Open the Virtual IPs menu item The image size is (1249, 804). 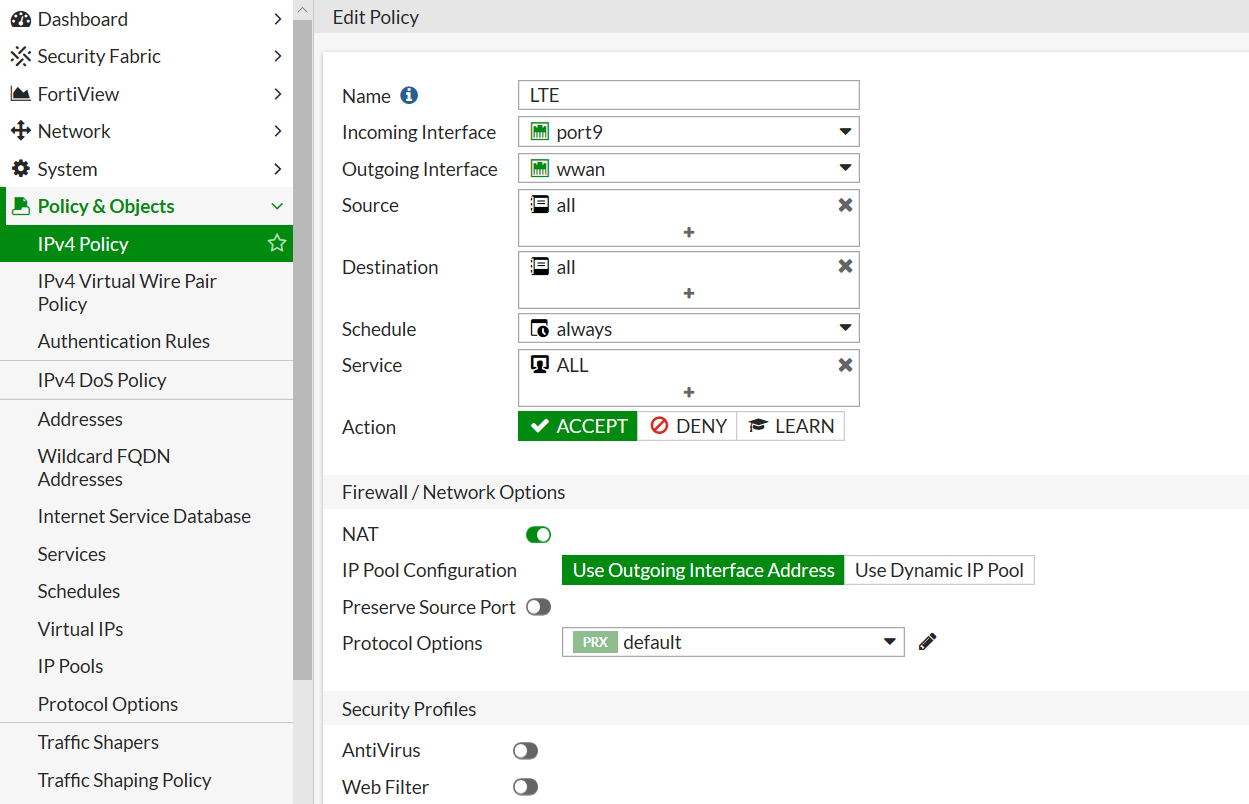80,629
